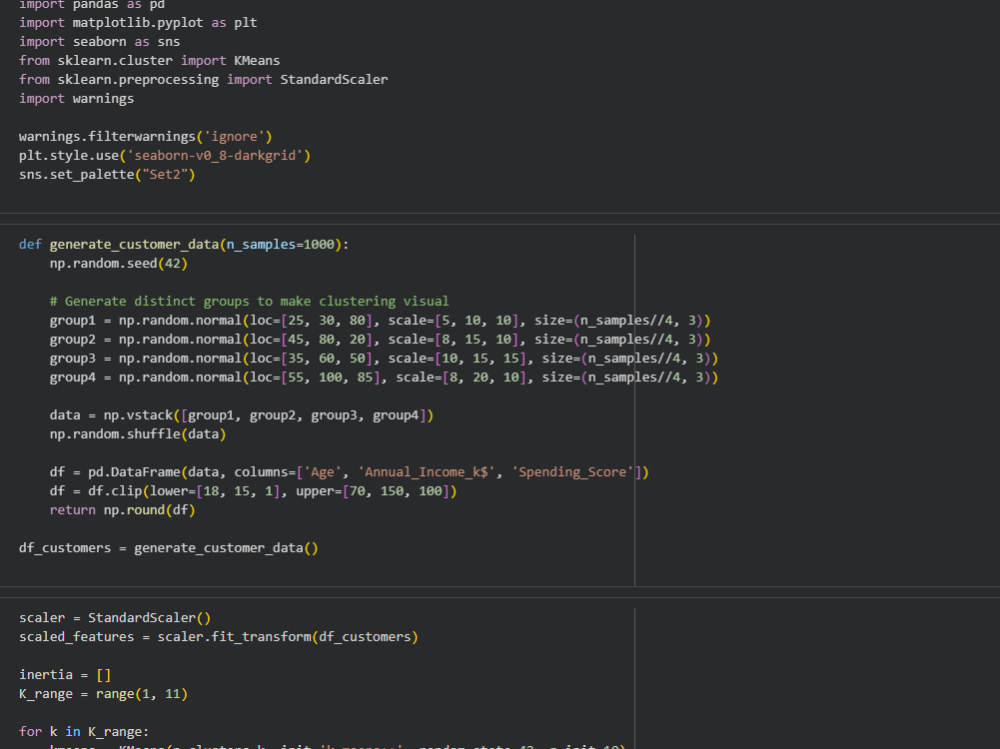Click the generate_customer_data name in the def line
1000x749 pixels.
134,244
